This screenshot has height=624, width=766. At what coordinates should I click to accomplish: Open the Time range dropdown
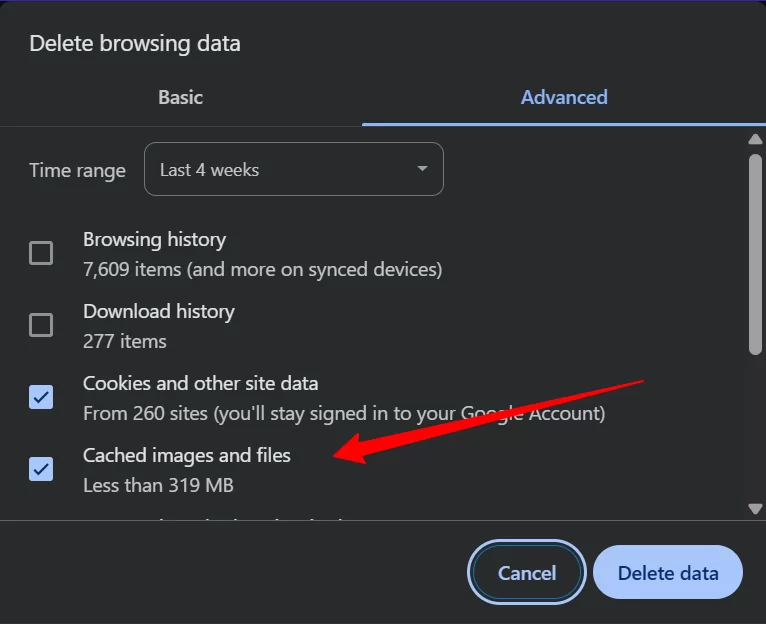(x=294, y=169)
